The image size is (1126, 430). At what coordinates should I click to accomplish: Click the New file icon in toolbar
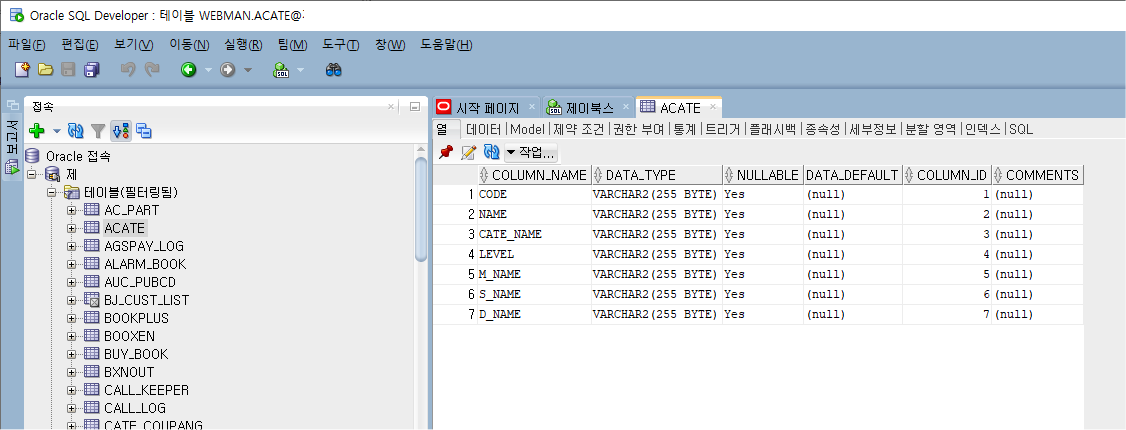point(22,70)
